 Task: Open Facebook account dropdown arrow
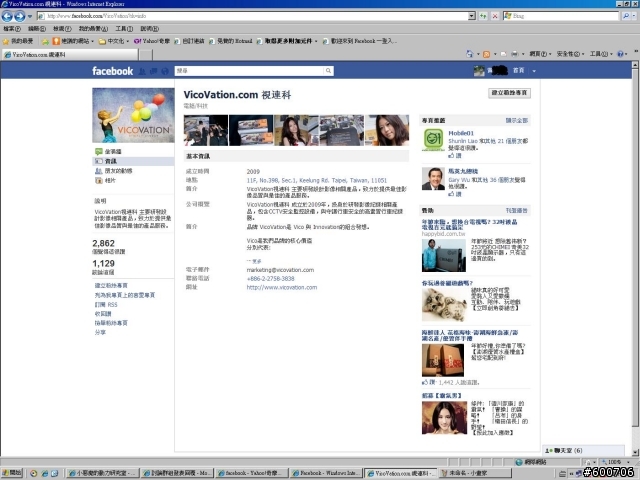534,71
